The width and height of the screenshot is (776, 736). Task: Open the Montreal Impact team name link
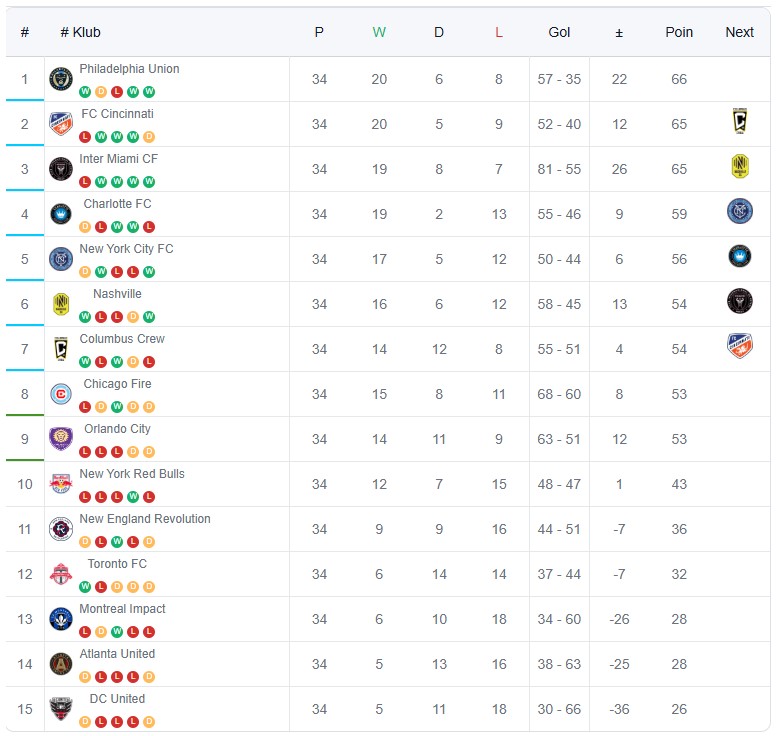(122, 609)
